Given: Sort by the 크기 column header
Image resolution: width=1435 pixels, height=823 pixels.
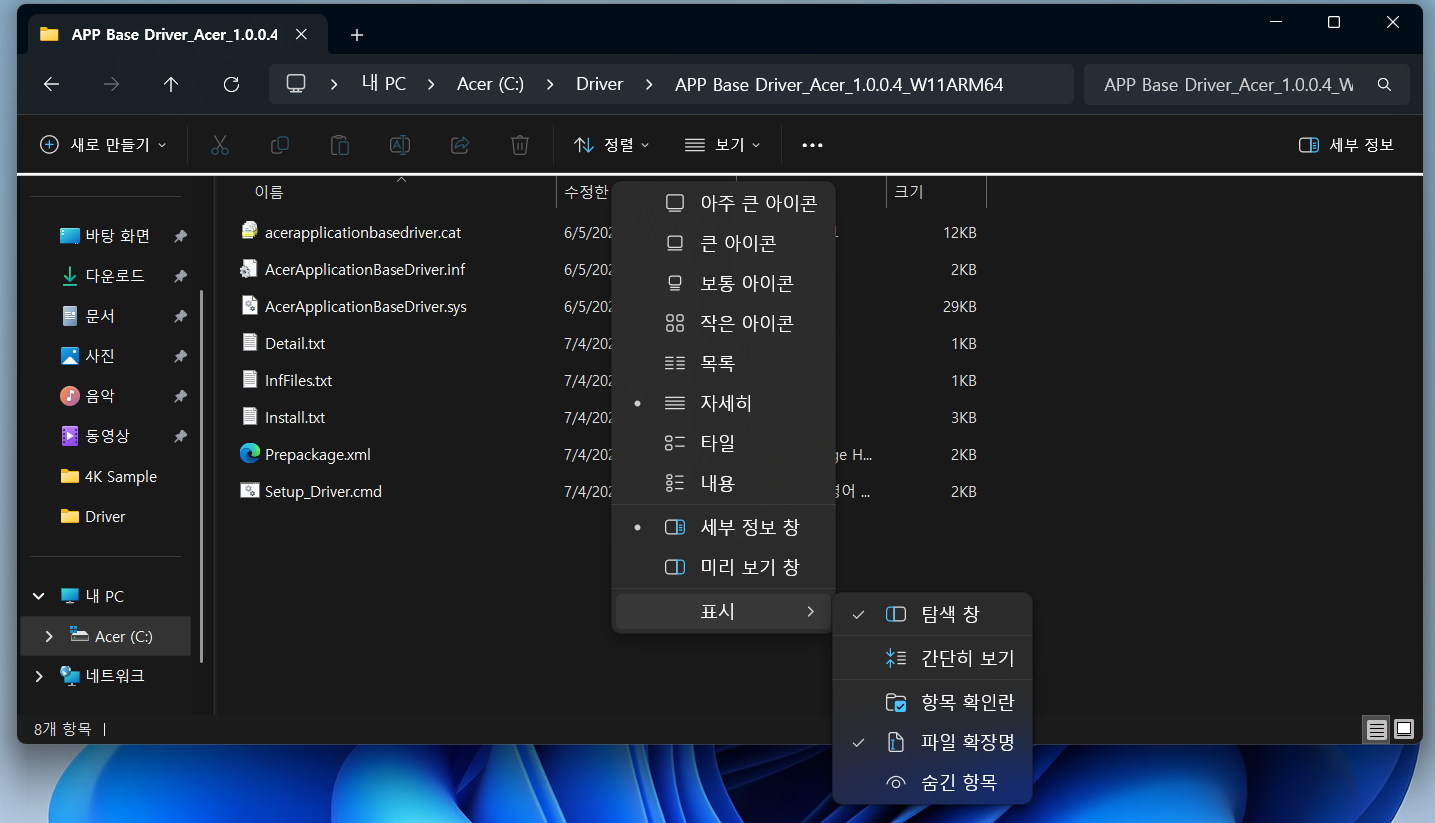Looking at the screenshot, I should 909,192.
